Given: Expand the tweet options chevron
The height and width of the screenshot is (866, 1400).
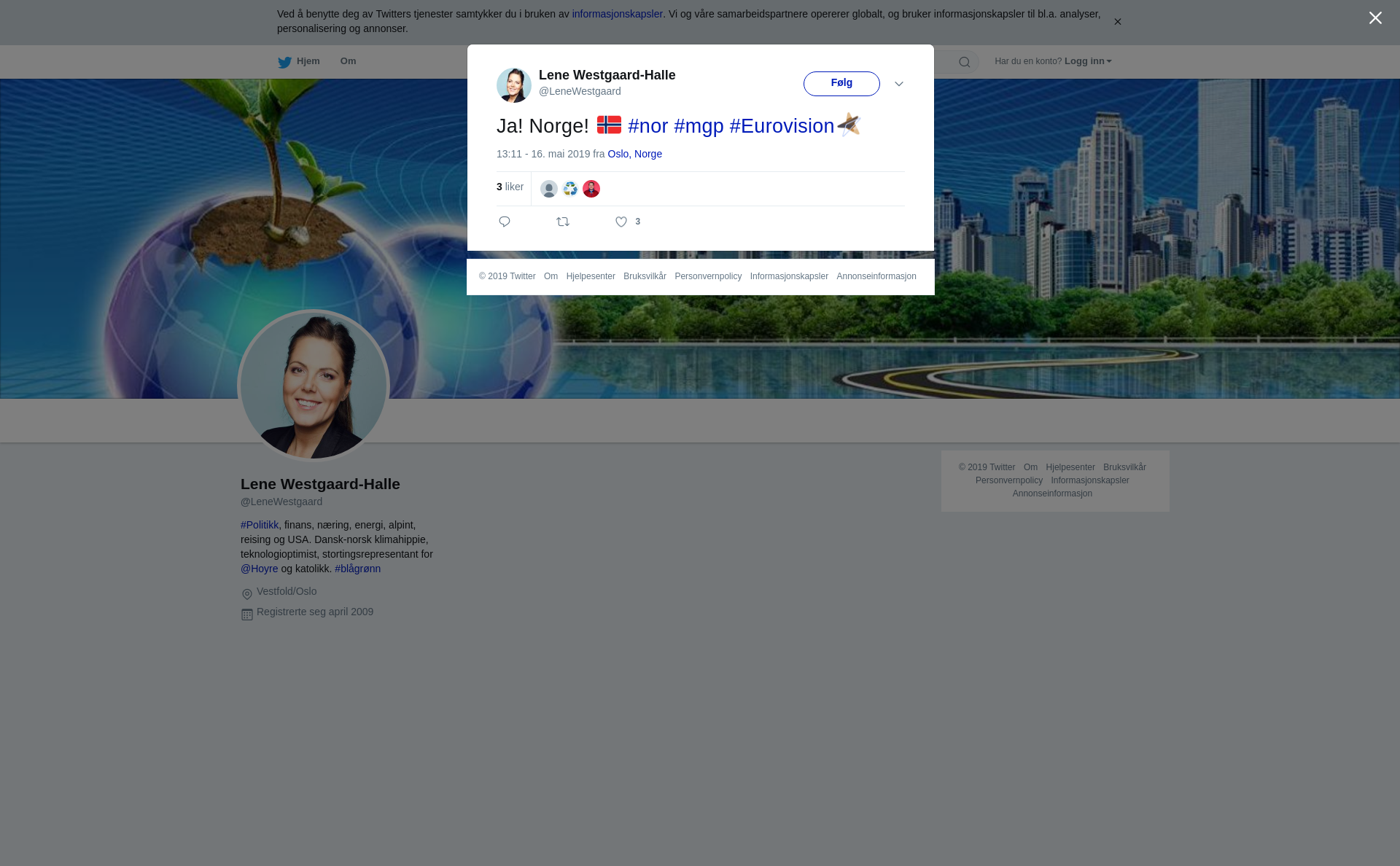Looking at the screenshot, I should click(x=899, y=84).
